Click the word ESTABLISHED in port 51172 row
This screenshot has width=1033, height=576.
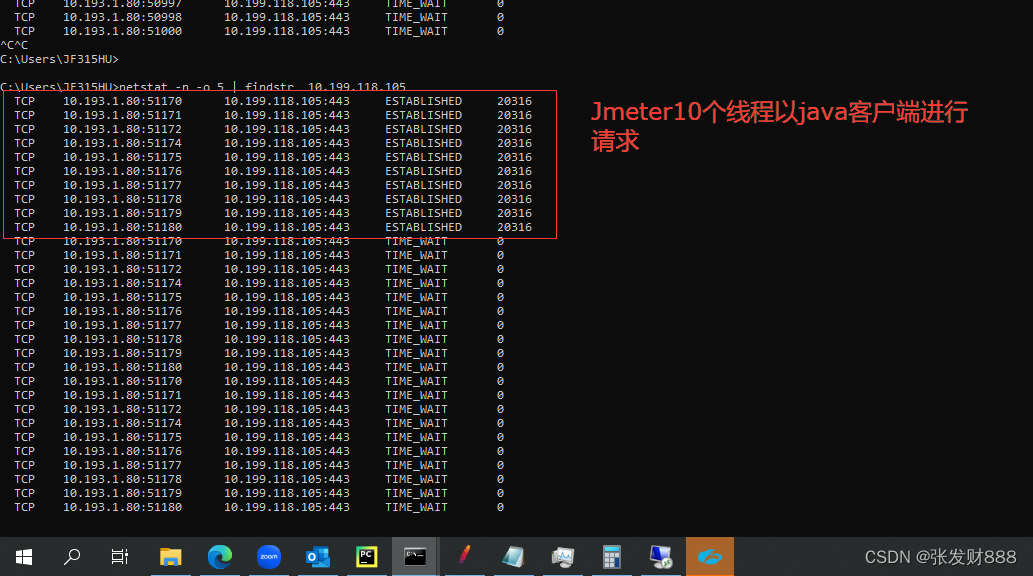[x=424, y=129]
